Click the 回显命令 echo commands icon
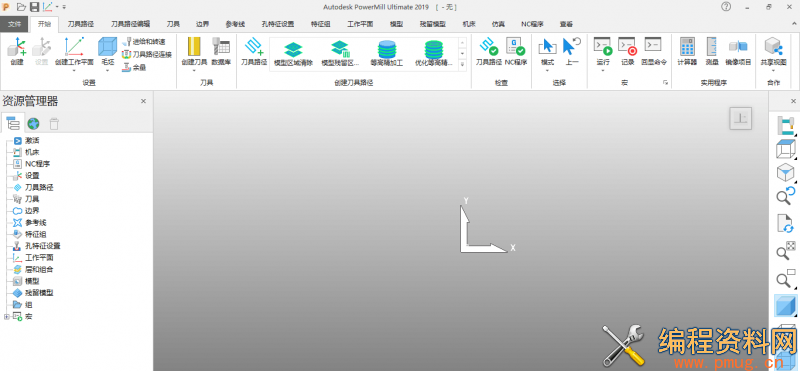This screenshot has width=800, height=371. pyautogui.click(x=653, y=45)
